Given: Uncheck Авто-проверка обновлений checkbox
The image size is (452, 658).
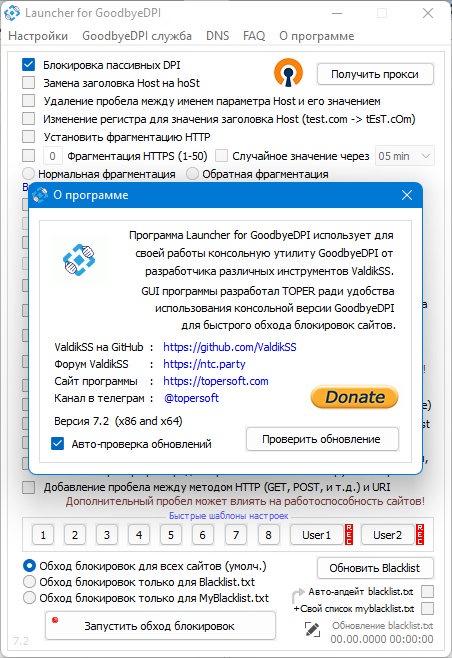Looking at the screenshot, I should (57, 444).
